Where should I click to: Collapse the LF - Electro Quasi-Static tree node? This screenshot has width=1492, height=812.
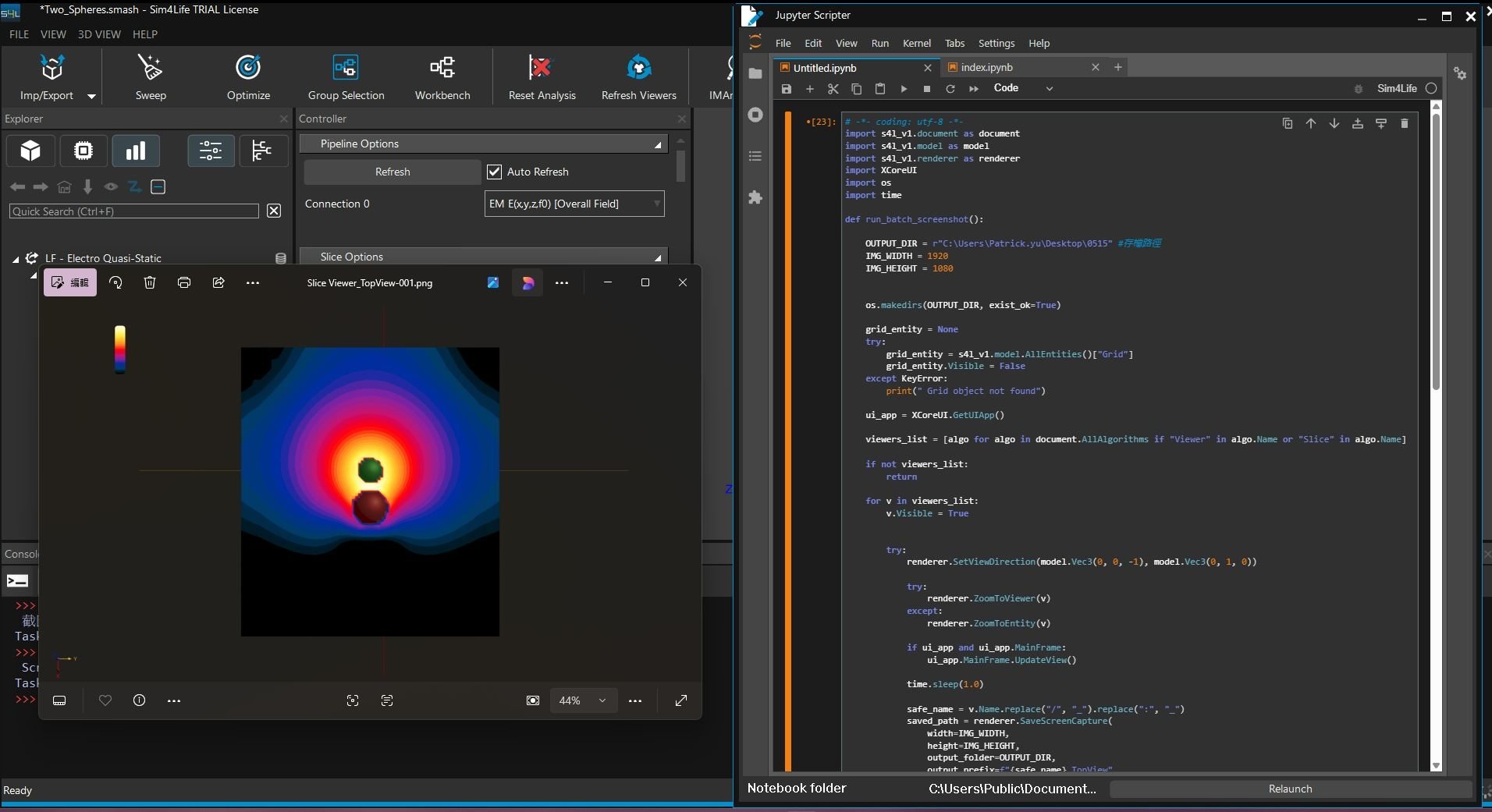(x=16, y=259)
